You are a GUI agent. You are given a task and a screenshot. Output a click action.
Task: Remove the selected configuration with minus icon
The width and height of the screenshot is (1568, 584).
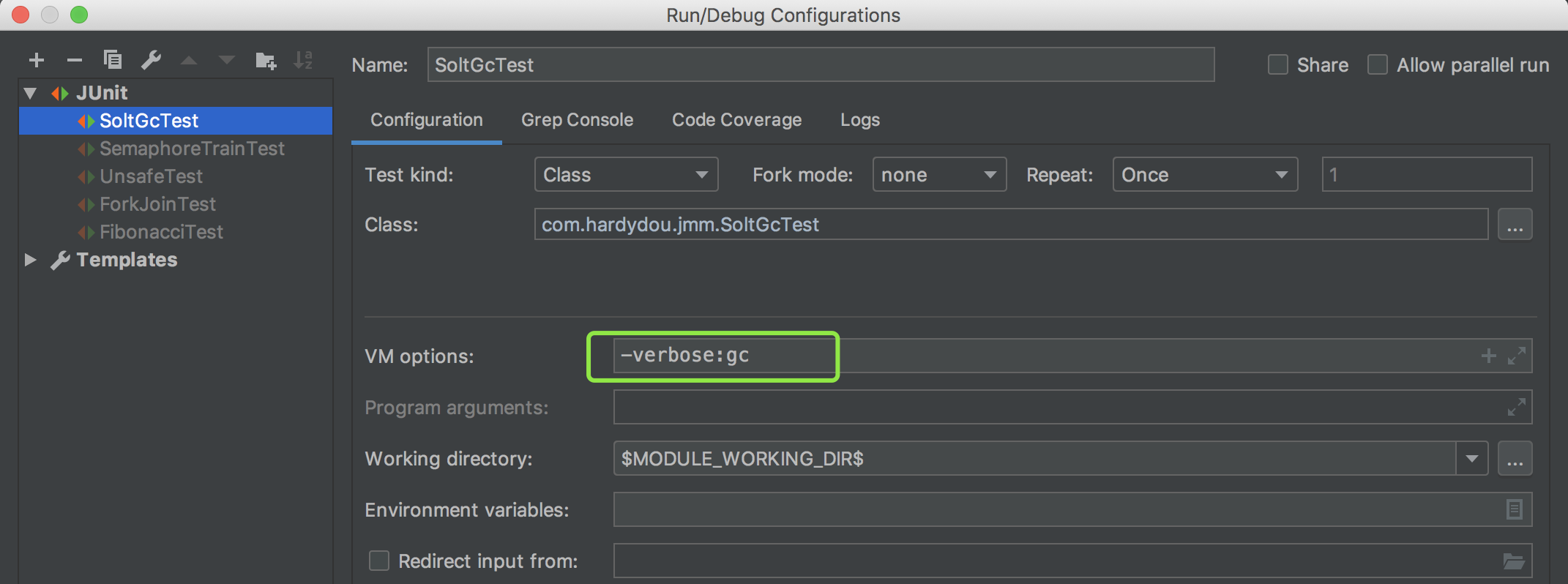coord(75,60)
